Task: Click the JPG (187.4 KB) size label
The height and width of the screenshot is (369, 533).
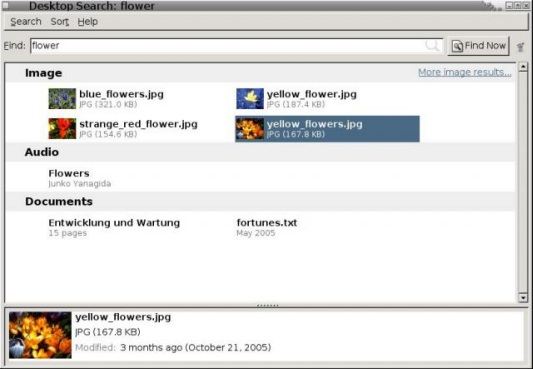Action: (296, 105)
